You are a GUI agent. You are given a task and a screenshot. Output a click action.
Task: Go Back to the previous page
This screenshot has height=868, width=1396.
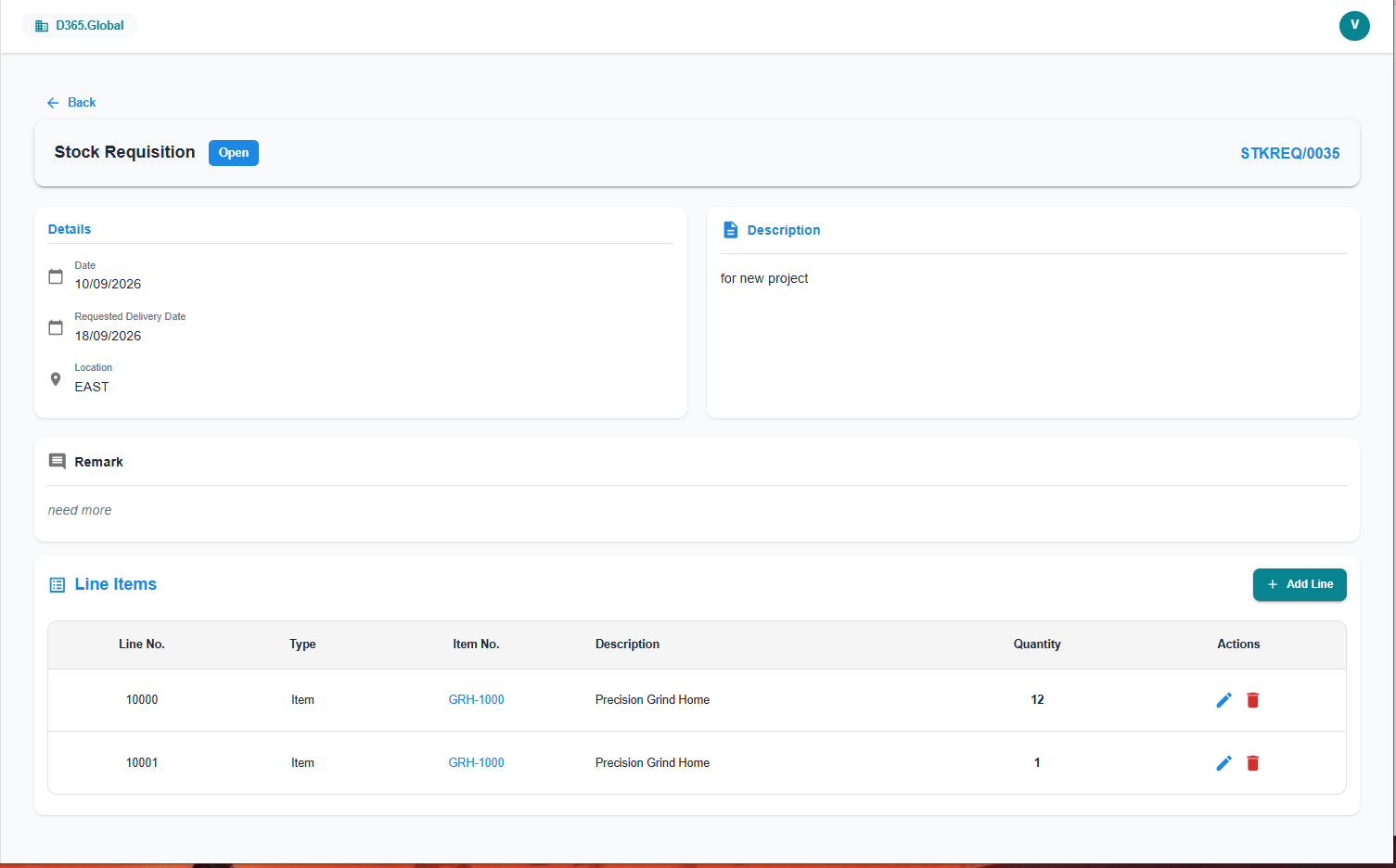71,103
